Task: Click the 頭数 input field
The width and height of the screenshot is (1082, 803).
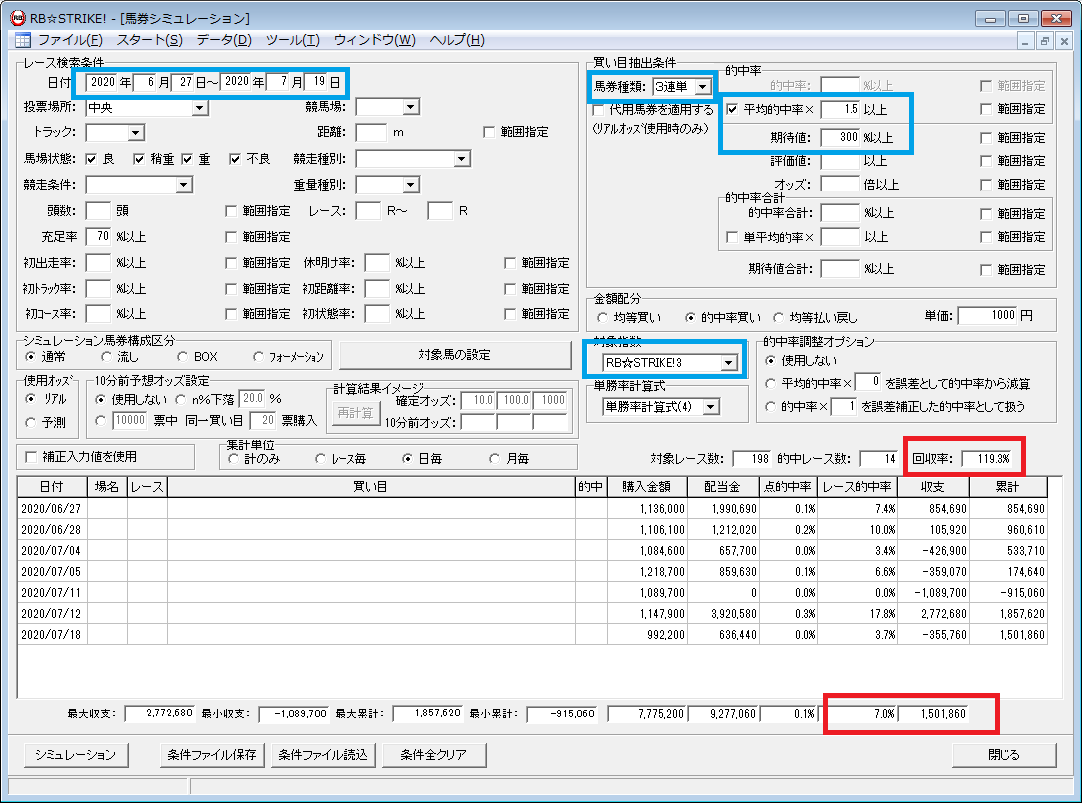Action: [x=98, y=210]
